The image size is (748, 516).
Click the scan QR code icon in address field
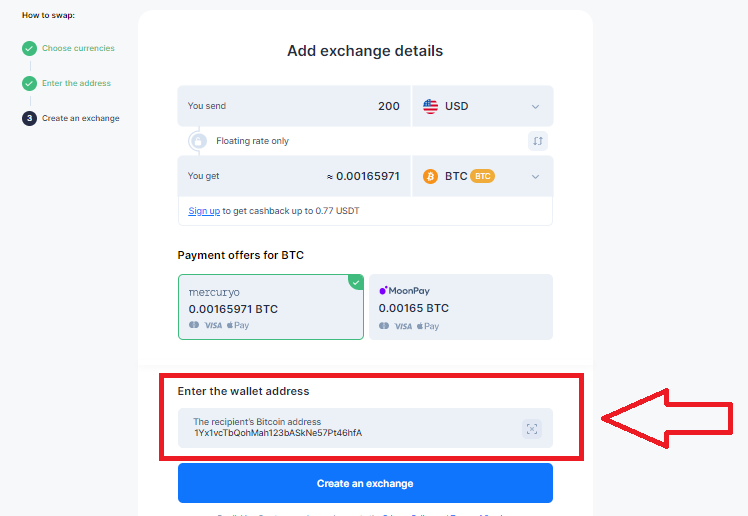532,429
